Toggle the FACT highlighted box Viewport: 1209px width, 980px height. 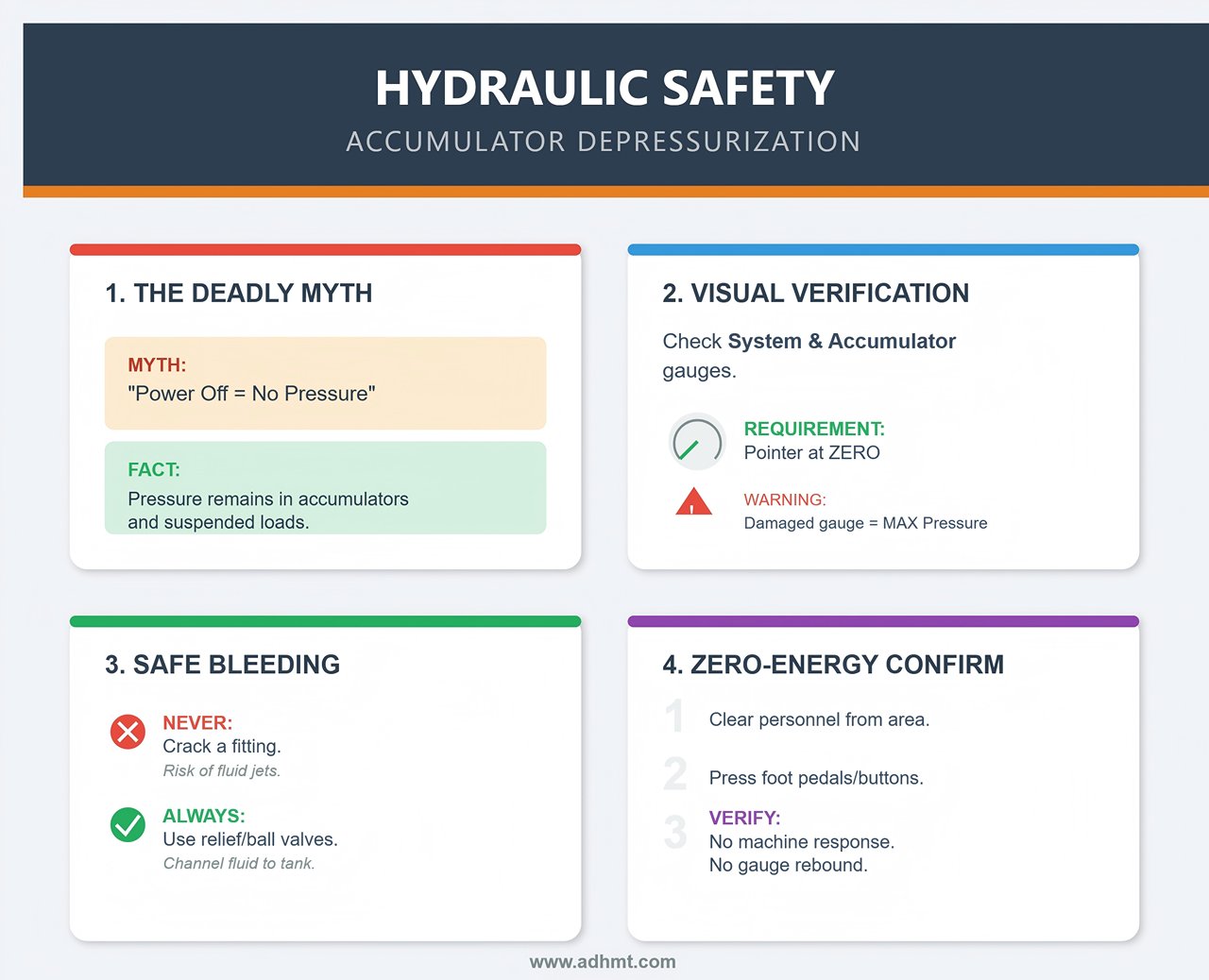tap(325, 488)
